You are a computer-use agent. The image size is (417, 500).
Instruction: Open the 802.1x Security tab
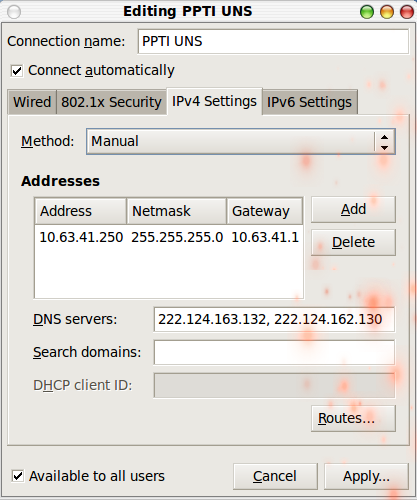[111, 102]
